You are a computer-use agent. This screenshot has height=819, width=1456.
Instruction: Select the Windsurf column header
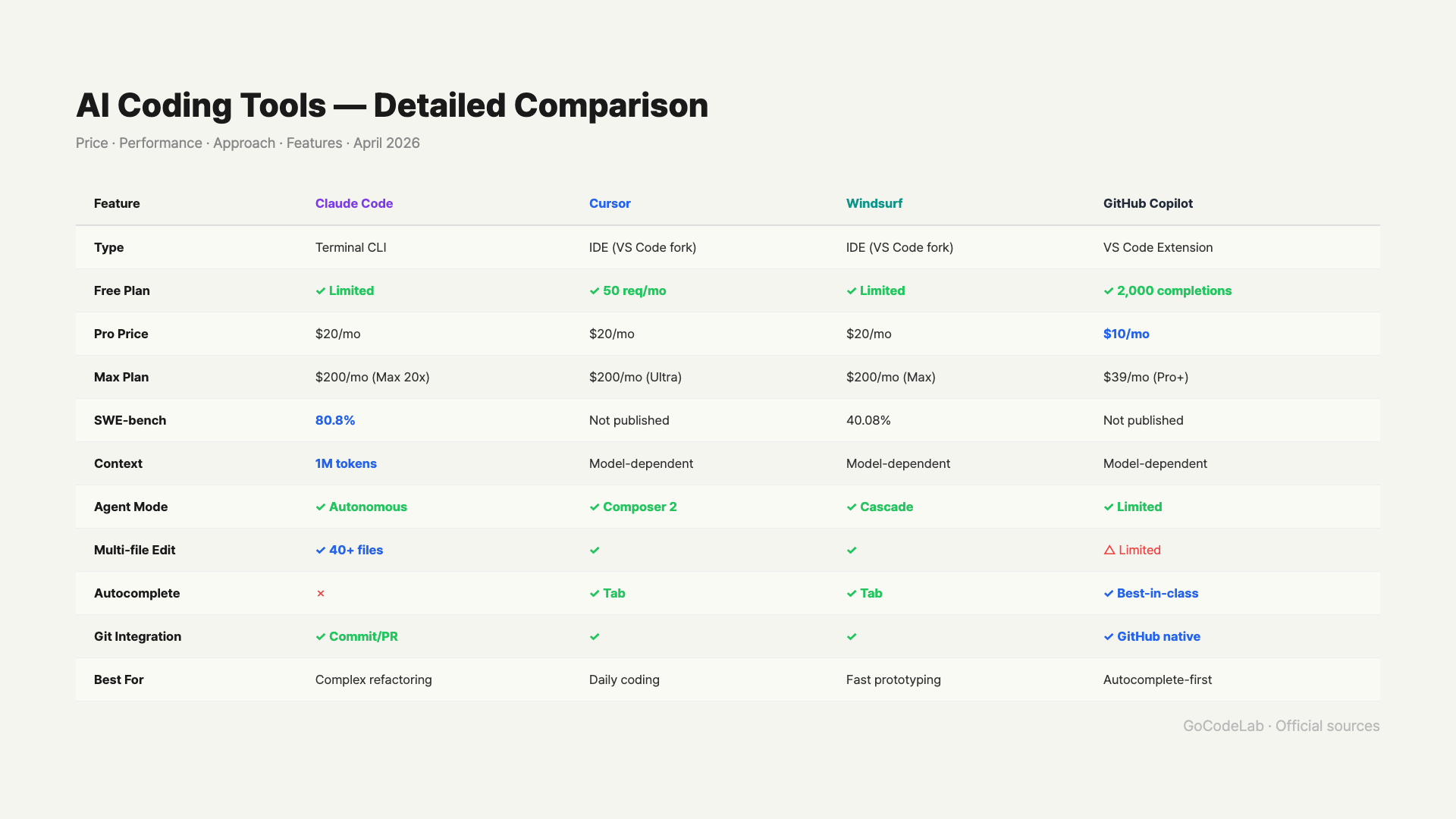tap(874, 203)
